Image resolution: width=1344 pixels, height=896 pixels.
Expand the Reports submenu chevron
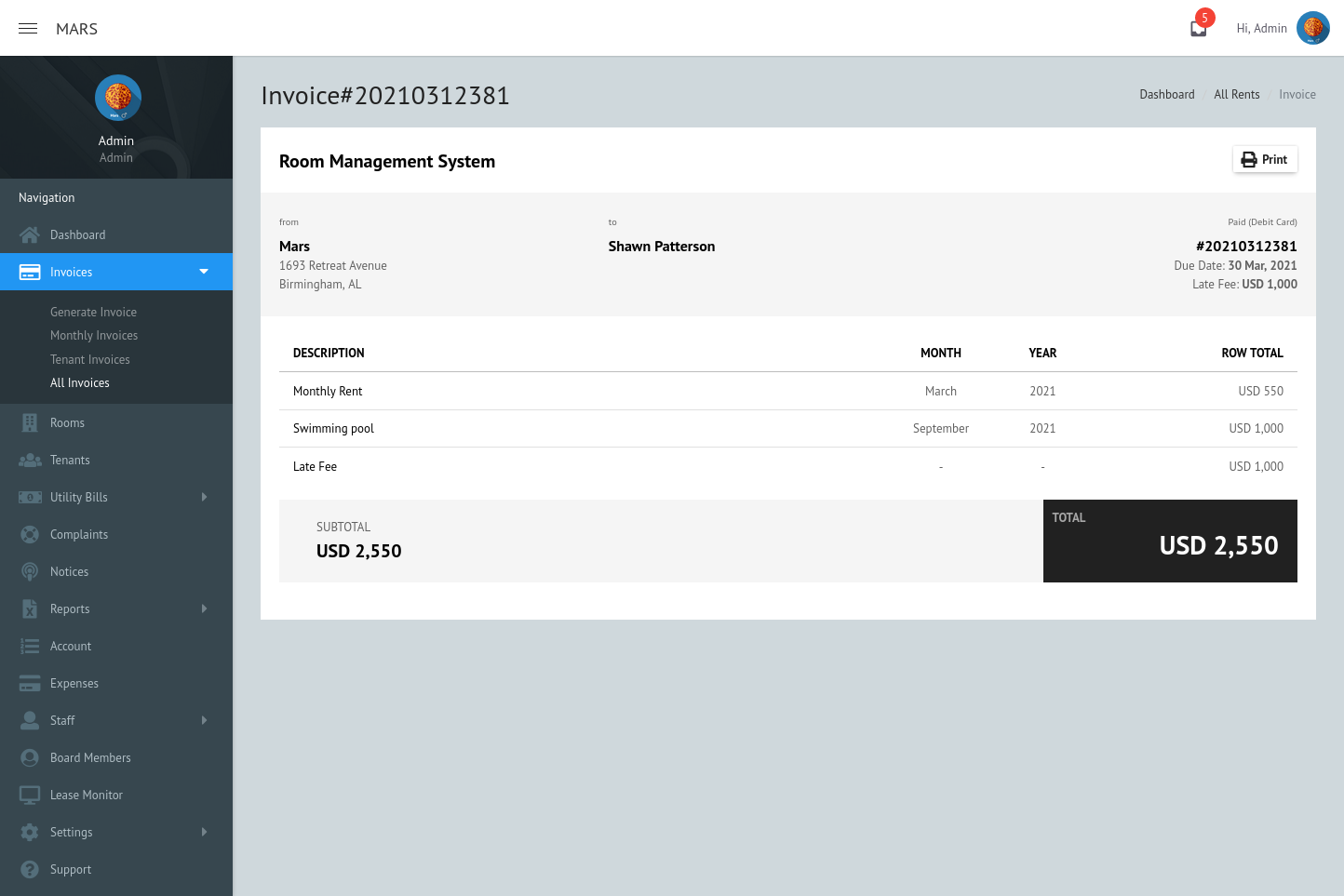tap(204, 608)
